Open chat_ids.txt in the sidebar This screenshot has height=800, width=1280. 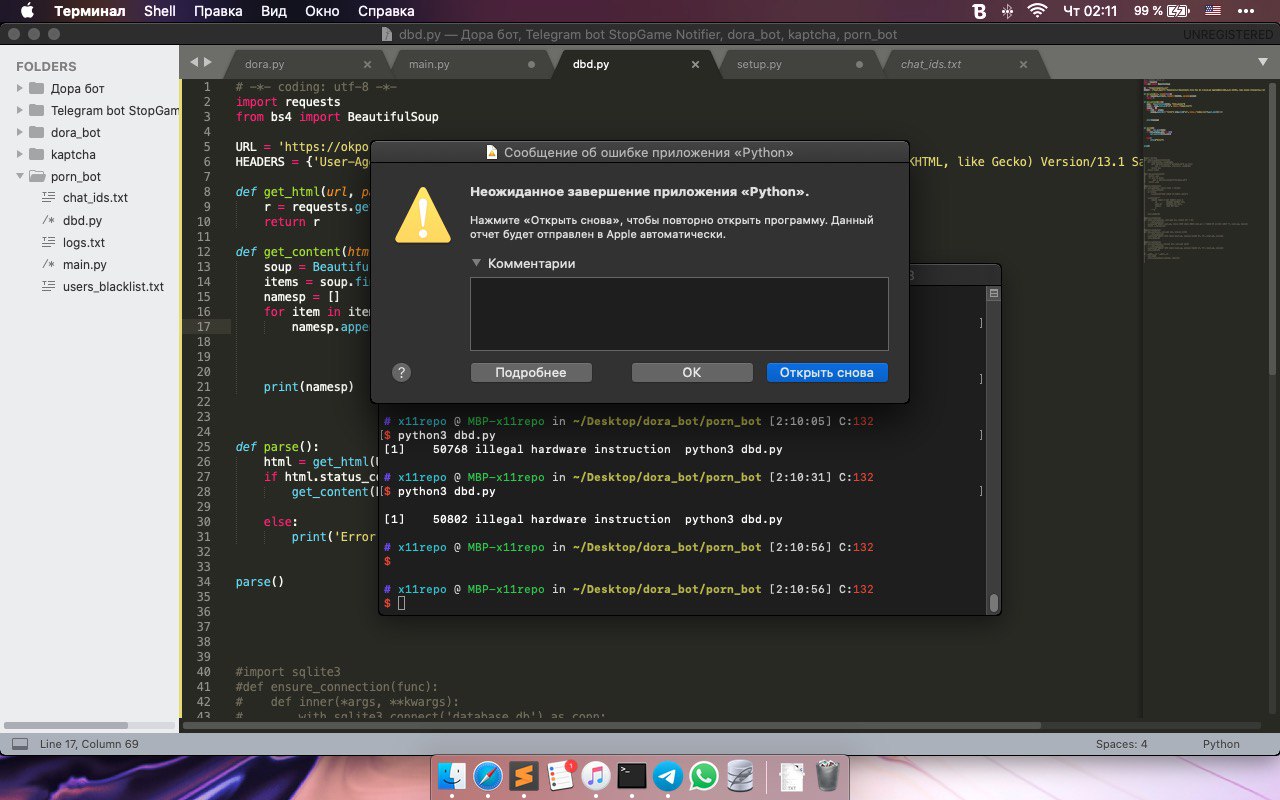pos(95,198)
